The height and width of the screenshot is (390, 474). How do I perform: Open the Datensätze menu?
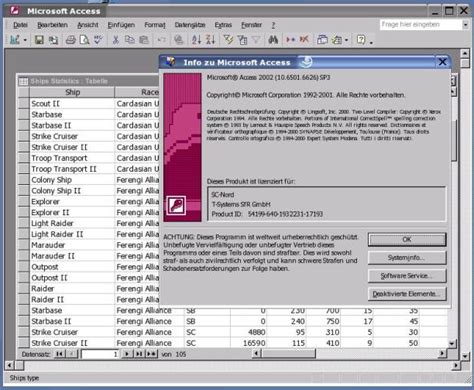(x=190, y=25)
